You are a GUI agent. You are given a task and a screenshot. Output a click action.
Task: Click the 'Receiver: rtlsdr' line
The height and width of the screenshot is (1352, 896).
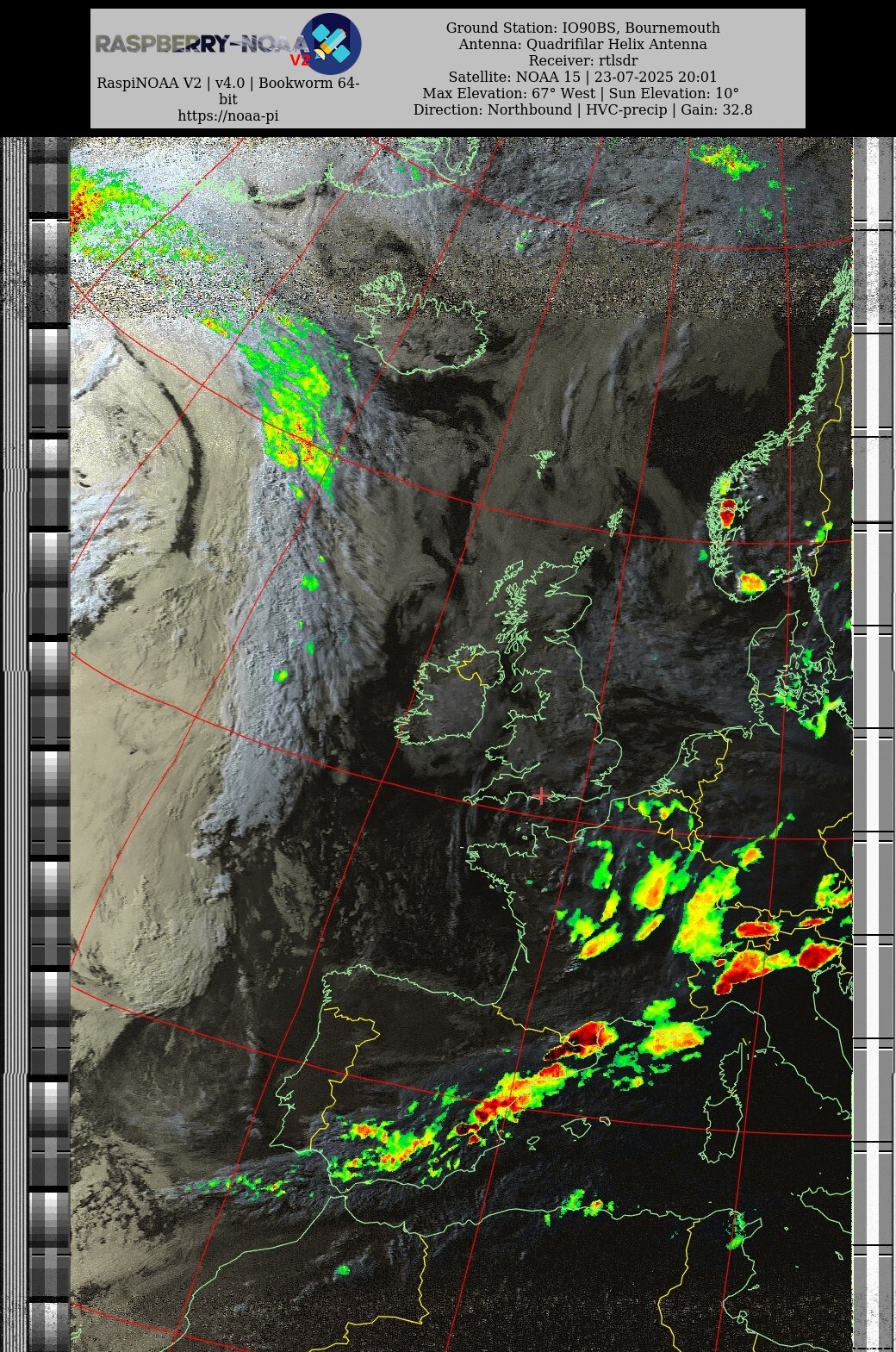(583, 60)
